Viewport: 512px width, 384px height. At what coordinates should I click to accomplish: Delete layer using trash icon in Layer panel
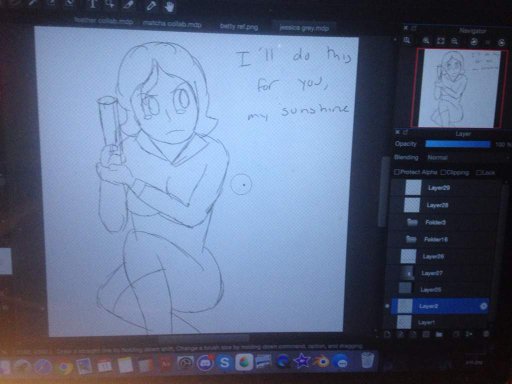486,334
